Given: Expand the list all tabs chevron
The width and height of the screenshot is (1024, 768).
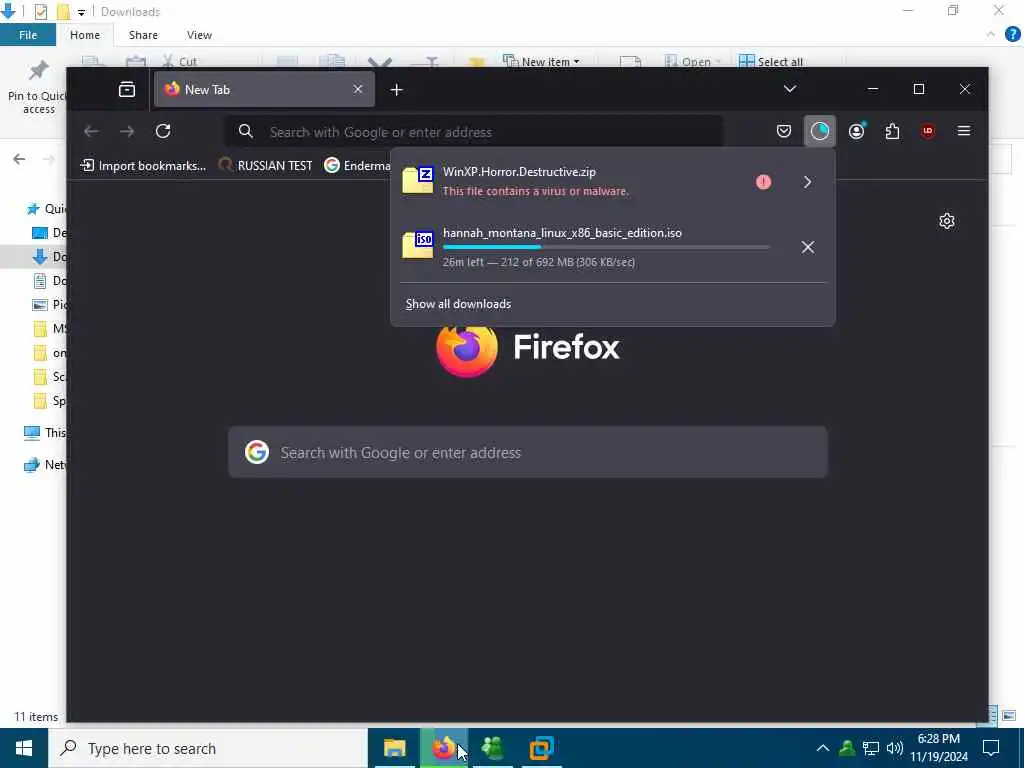Looking at the screenshot, I should coord(790,89).
